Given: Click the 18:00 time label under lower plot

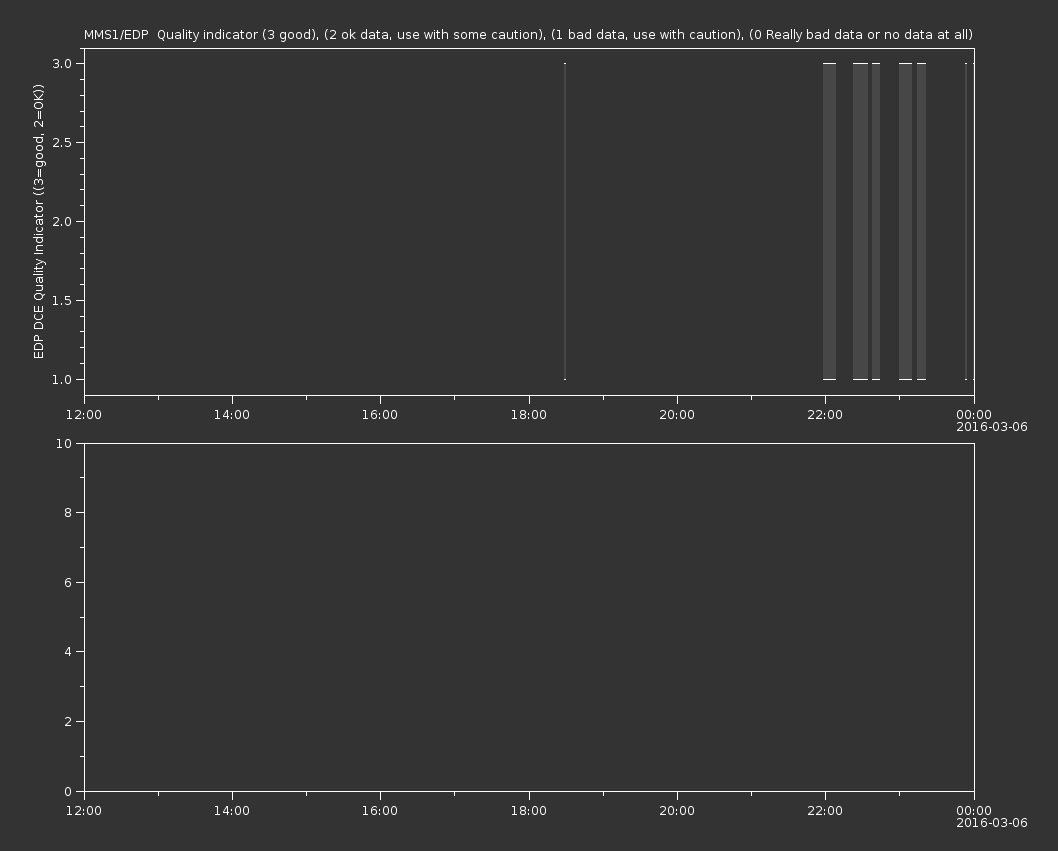Looking at the screenshot, I should 528,811.
